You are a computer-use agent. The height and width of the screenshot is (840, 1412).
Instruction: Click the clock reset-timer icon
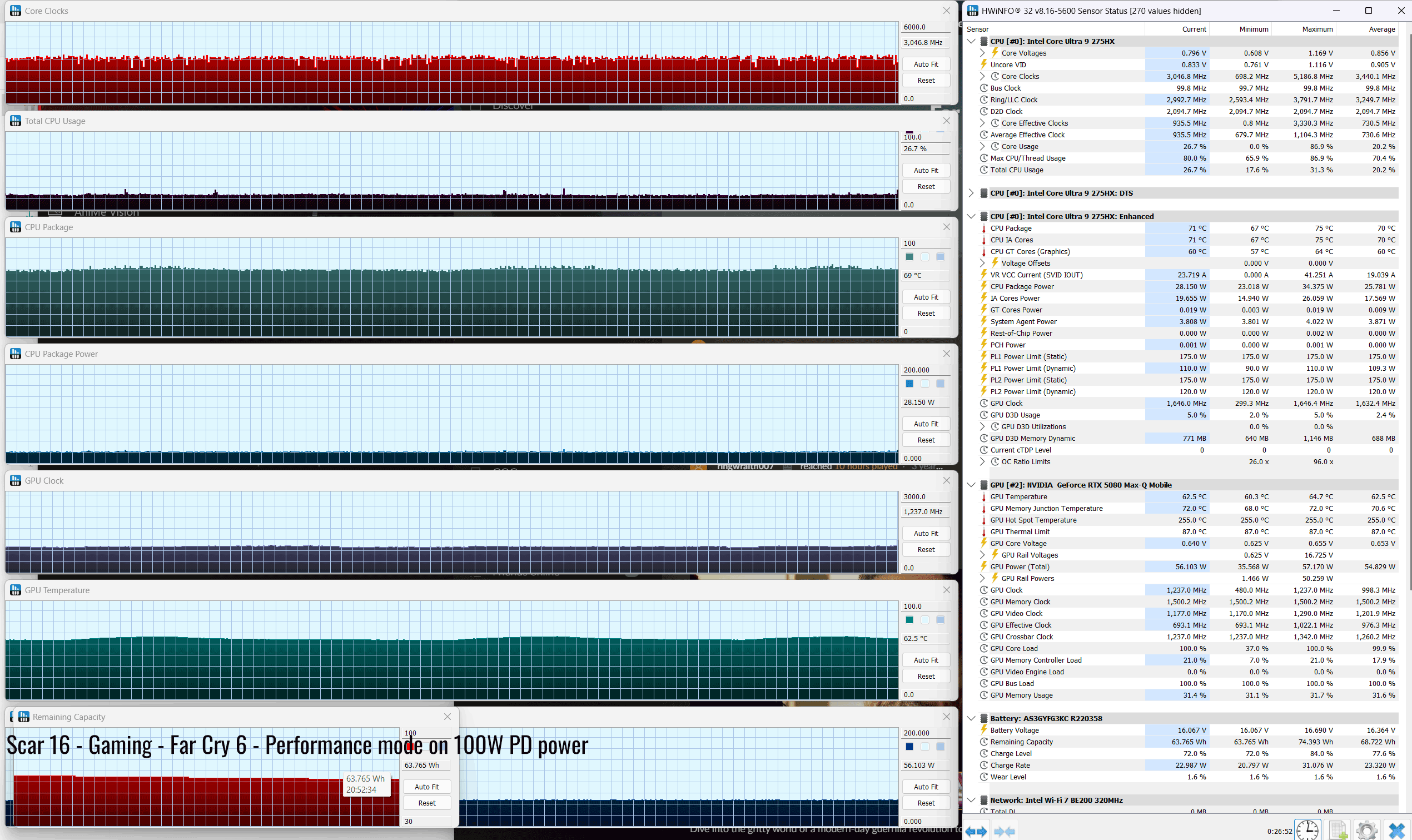(x=1308, y=830)
